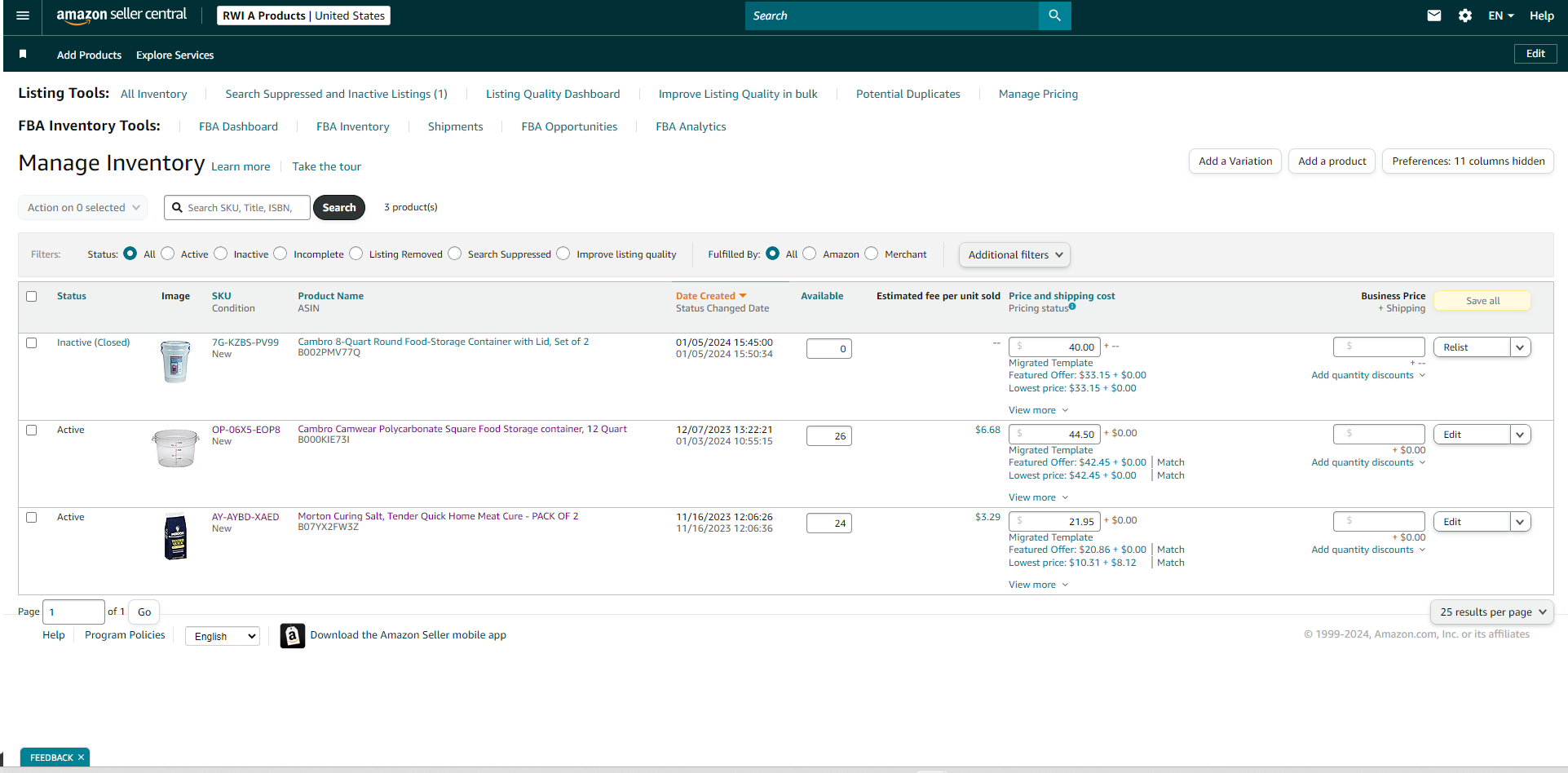Viewport: 1568px width, 773px height.
Task: Open the Action on 0 selected dropdown
Action: click(83, 207)
